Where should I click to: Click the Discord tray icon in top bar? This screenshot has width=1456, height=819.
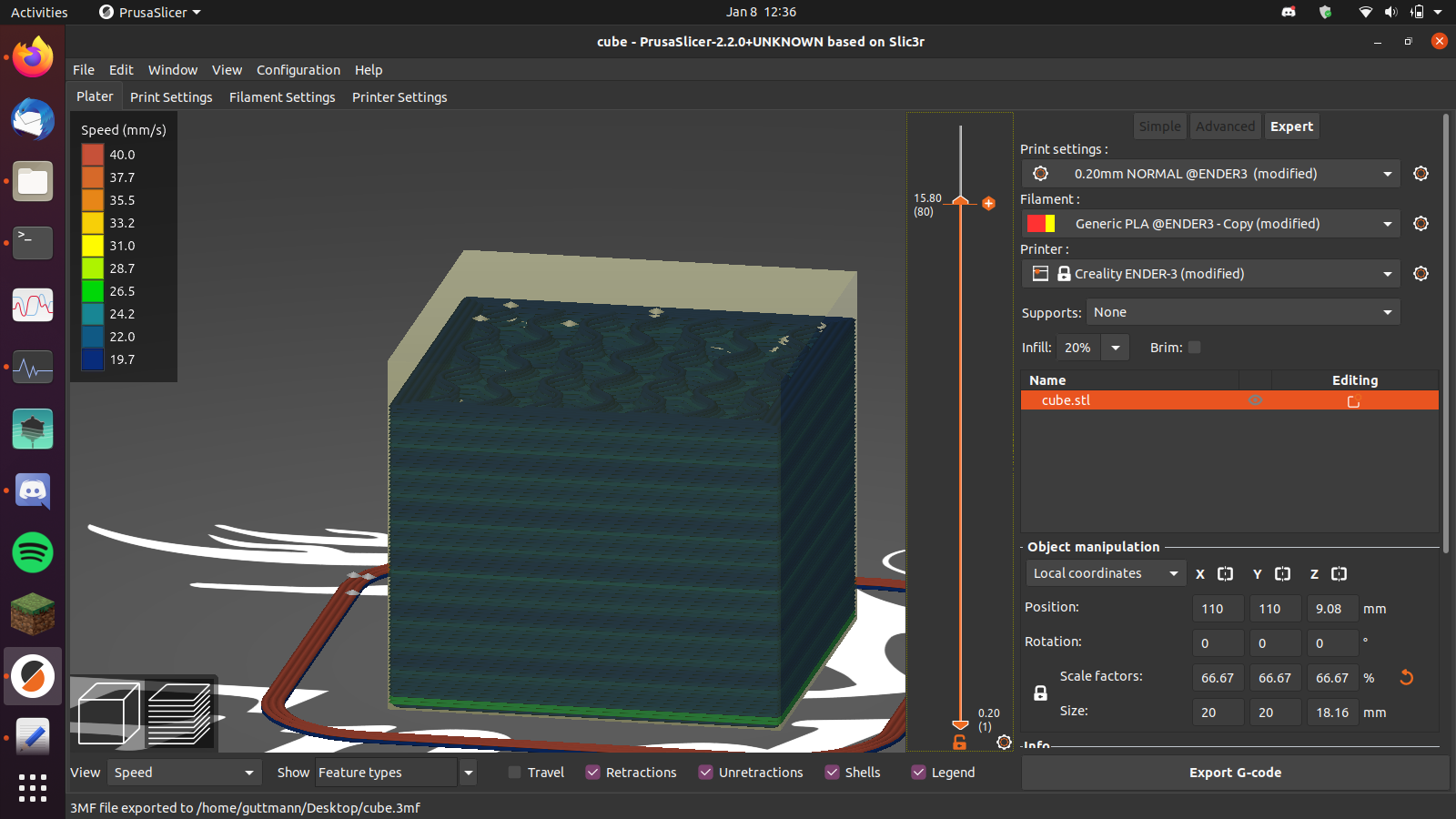point(1289,12)
